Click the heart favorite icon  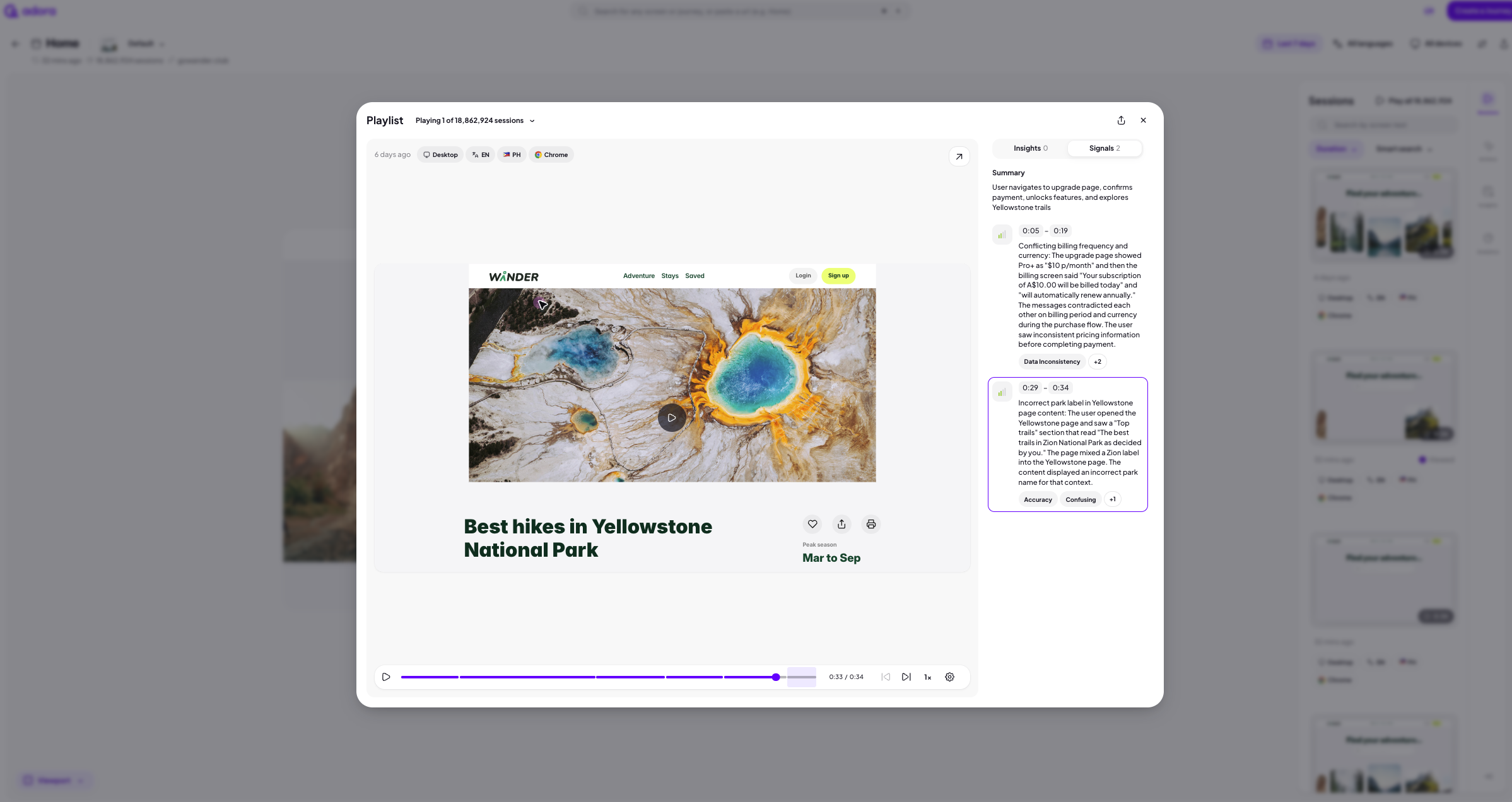[812, 524]
